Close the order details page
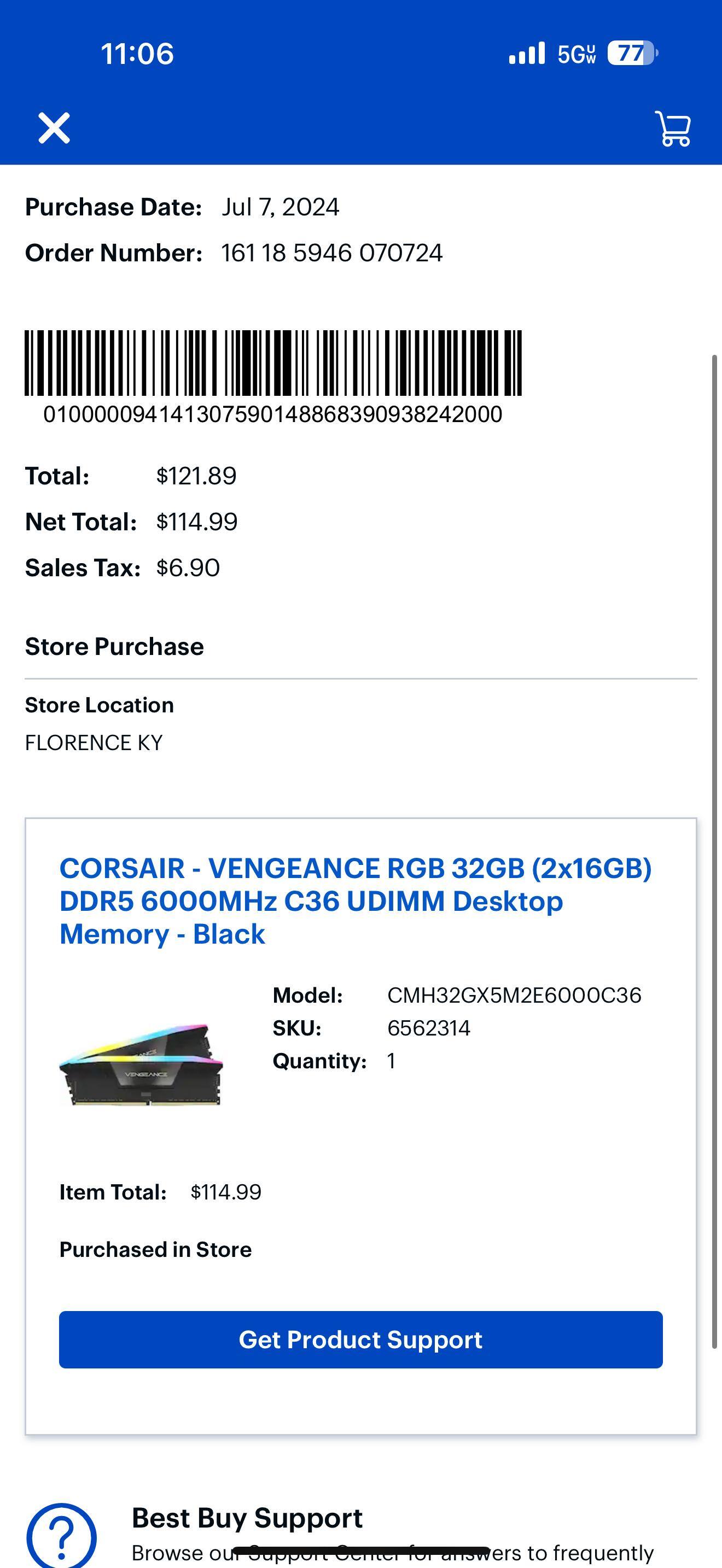Image resolution: width=722 pixels, height=1568 pixels. (x=54, y=128)
